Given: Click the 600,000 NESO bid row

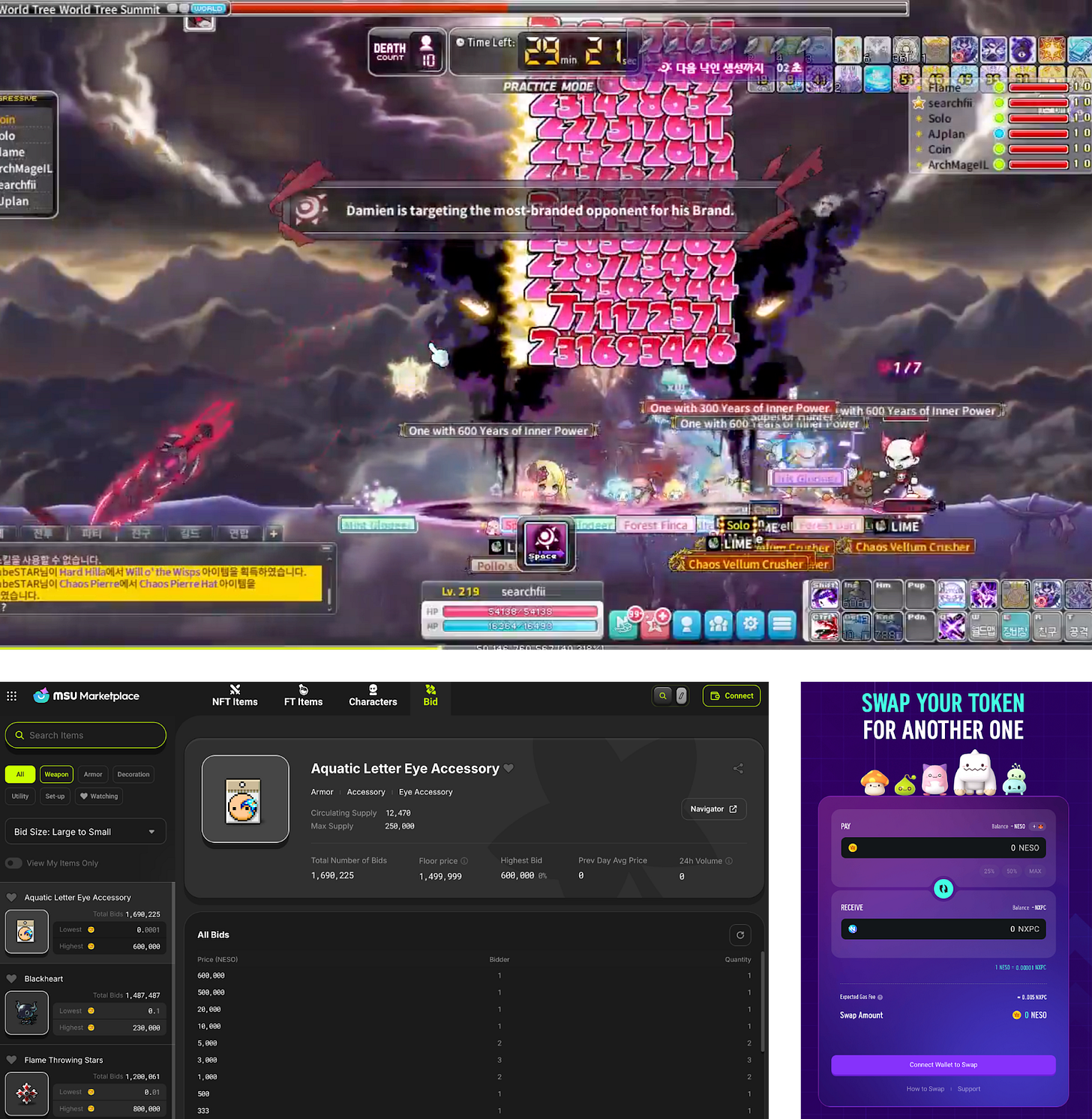Looking at the screenshot, I should pos(474,976).
